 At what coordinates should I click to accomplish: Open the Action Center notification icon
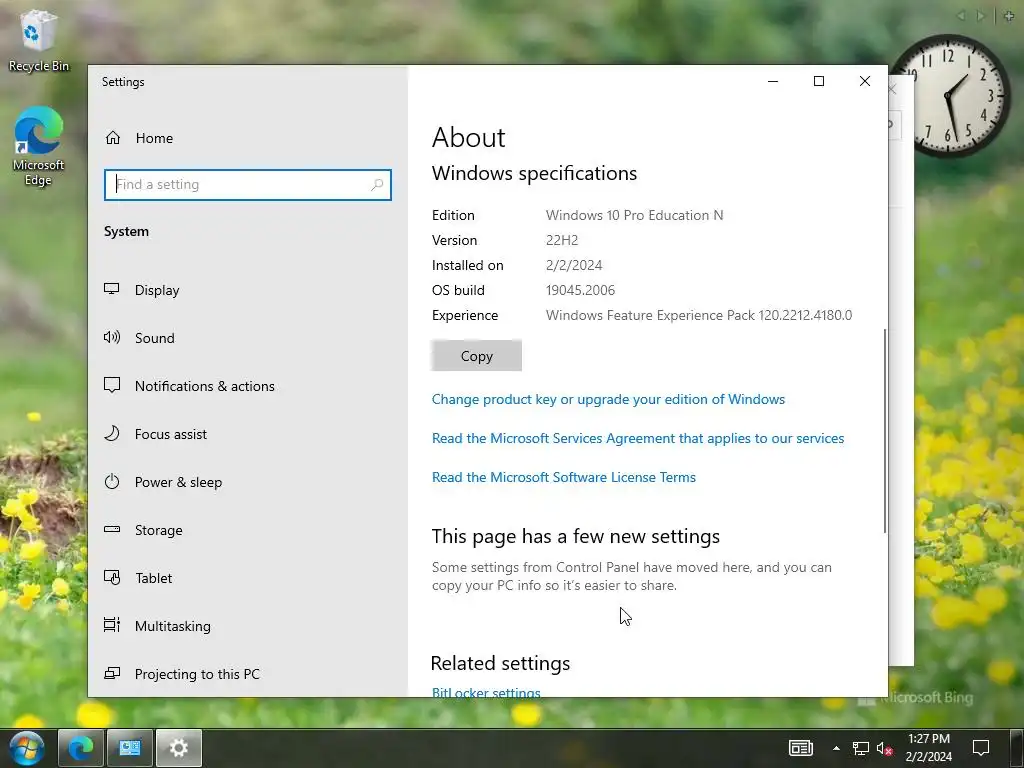(980, 748)
